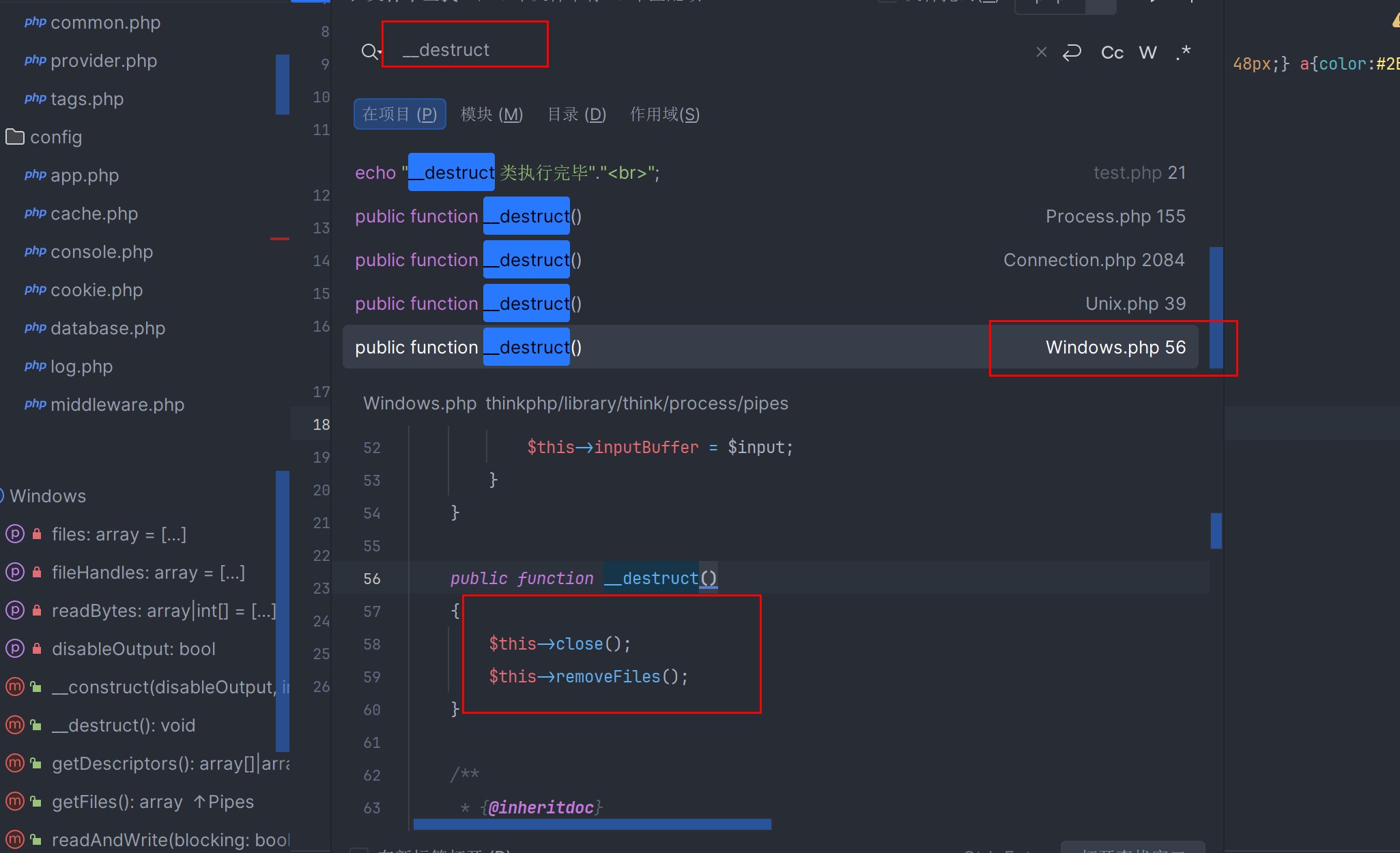1400x853 pixels.
Task: Click the Windows.php preview path header
Action: (x=575, y=403)
